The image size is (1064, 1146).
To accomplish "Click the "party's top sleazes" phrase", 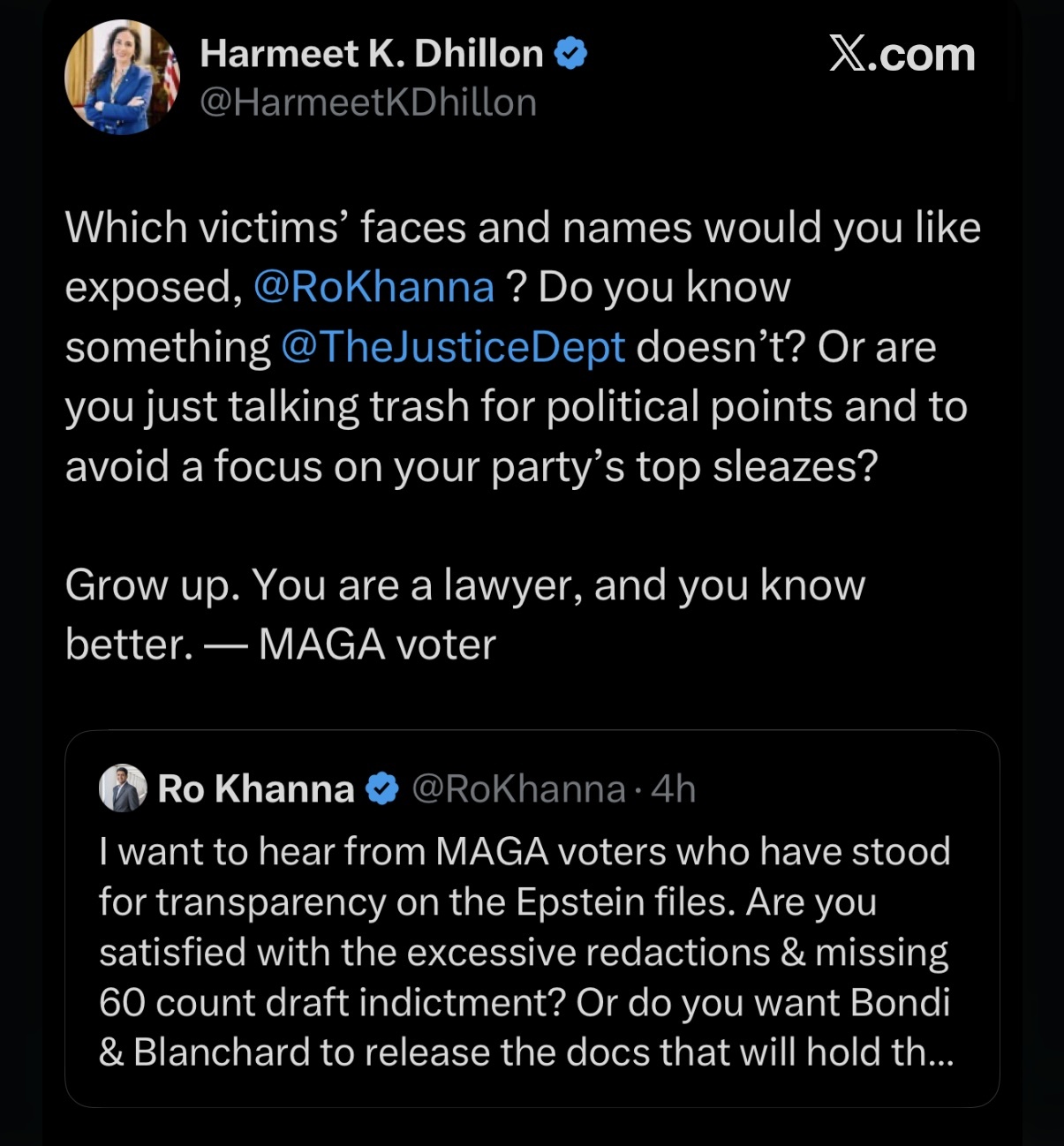I will click(684, 466).
